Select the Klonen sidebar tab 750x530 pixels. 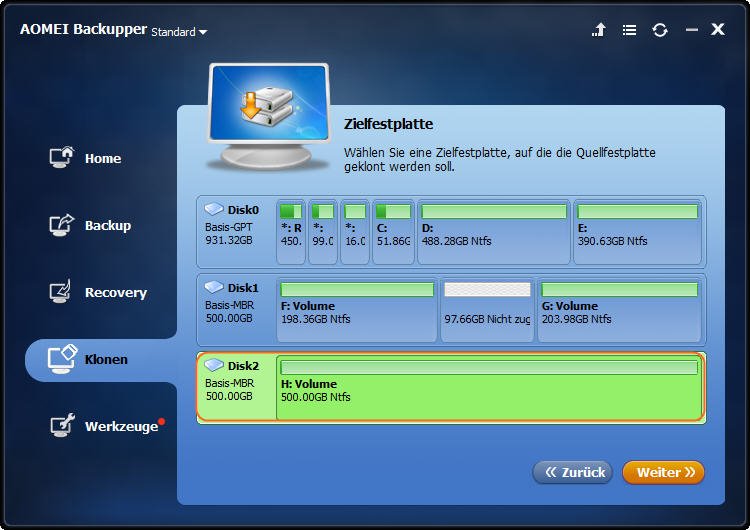101,360
